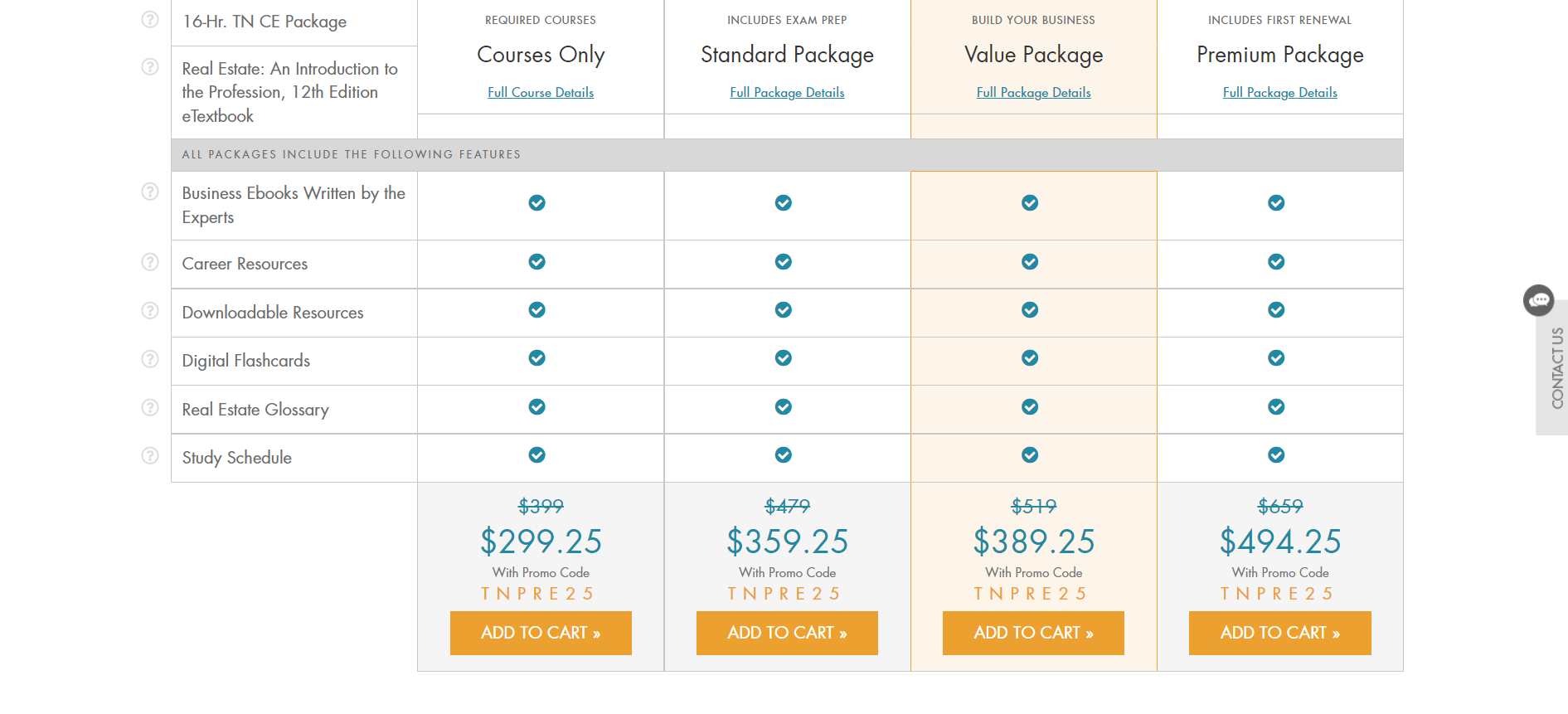Click the $359.25 discounted price
This screenshot has width=1568, height=714.
click(787, 542)
